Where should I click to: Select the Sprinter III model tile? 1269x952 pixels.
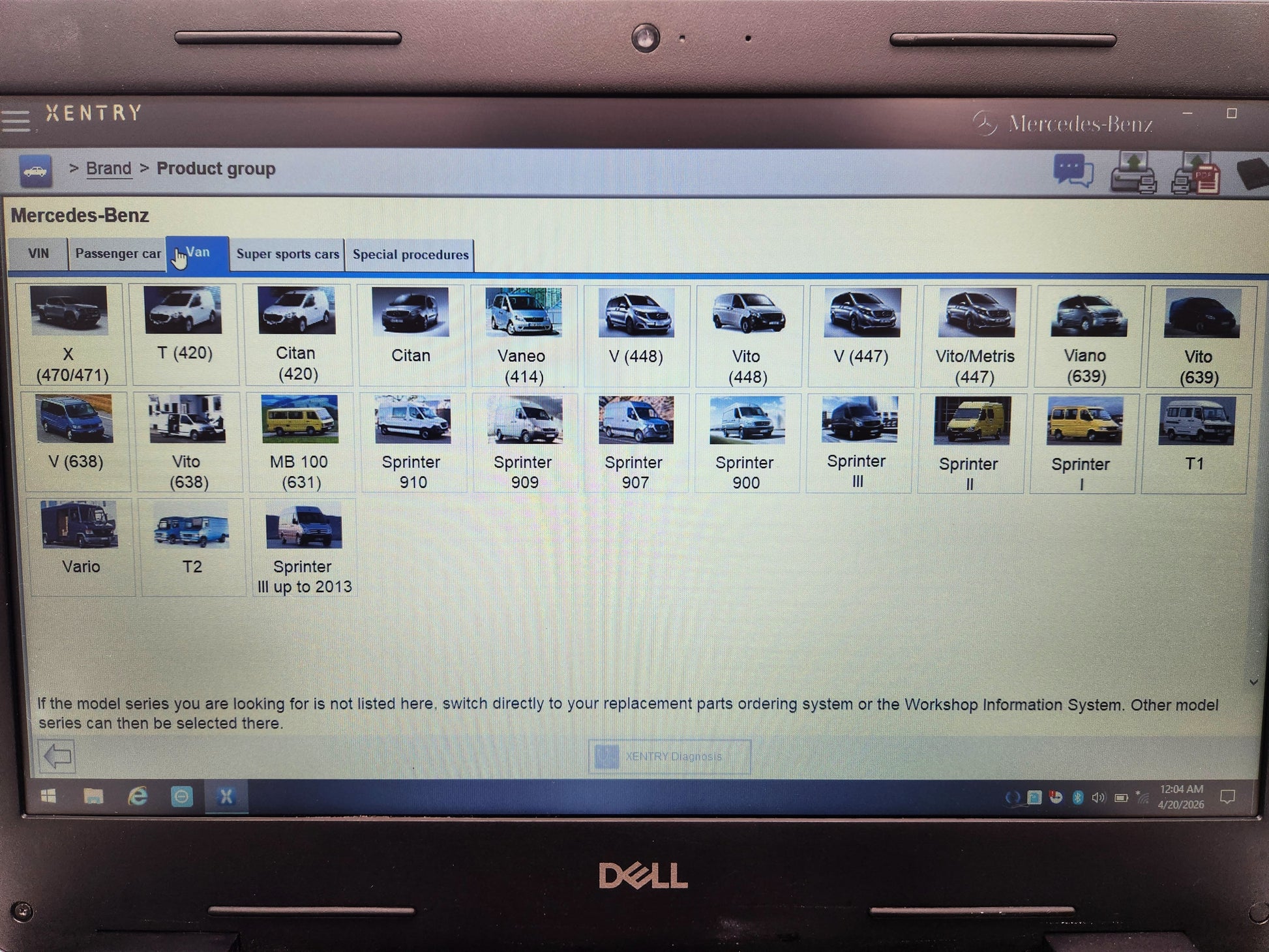pyautogui.click(x=858, y=442)
